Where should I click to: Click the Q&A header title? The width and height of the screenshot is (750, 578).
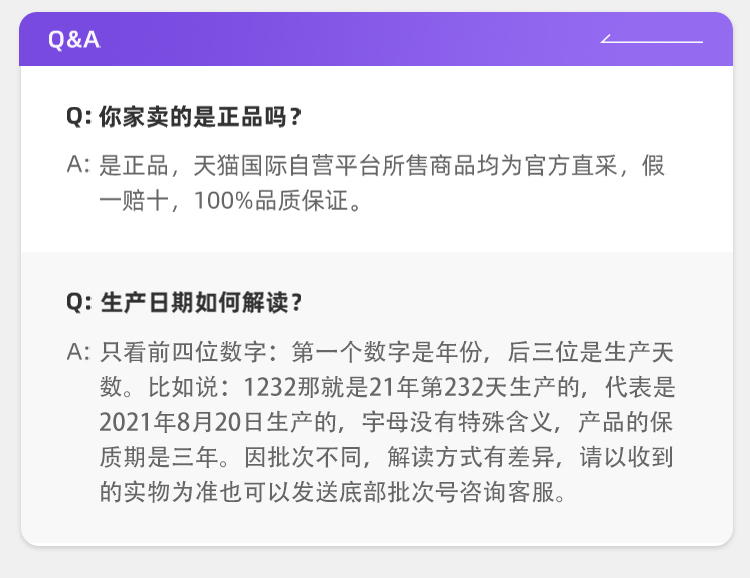(74, 40)
